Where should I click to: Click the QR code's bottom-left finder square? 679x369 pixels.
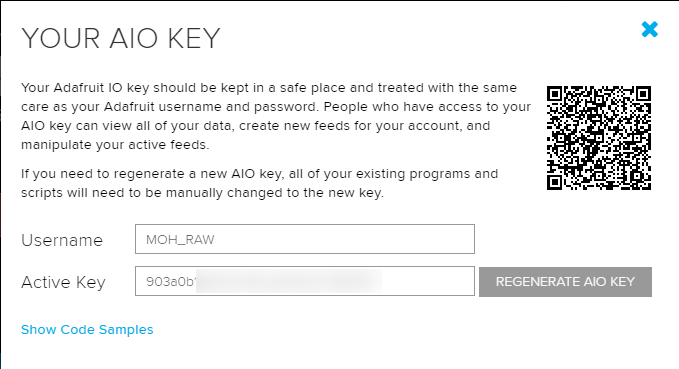tap(555, 182)
